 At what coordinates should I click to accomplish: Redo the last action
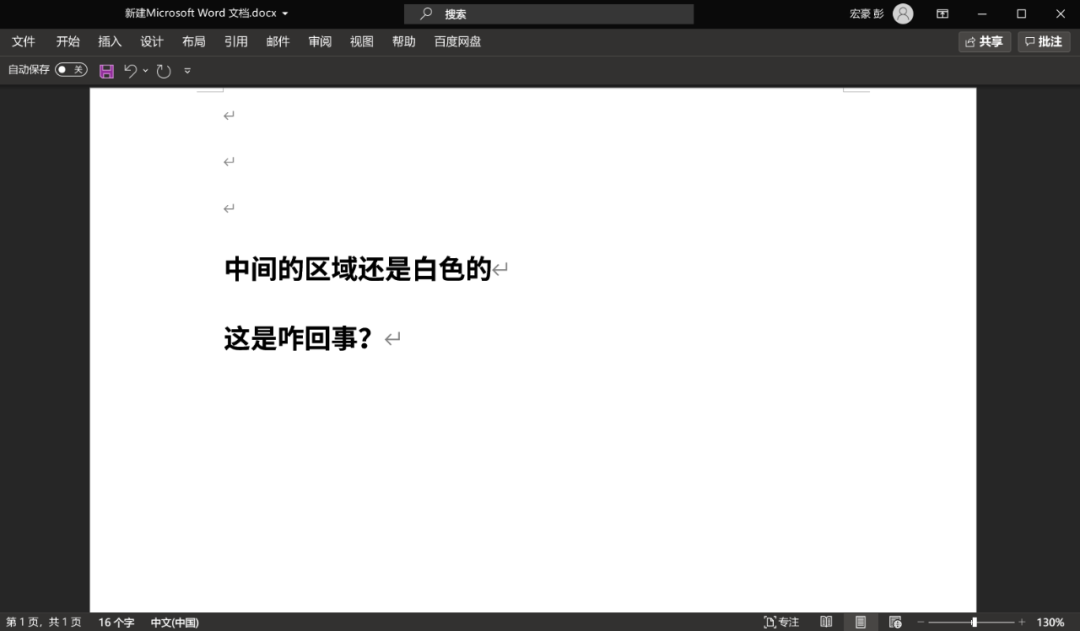(x=163, y=71)
